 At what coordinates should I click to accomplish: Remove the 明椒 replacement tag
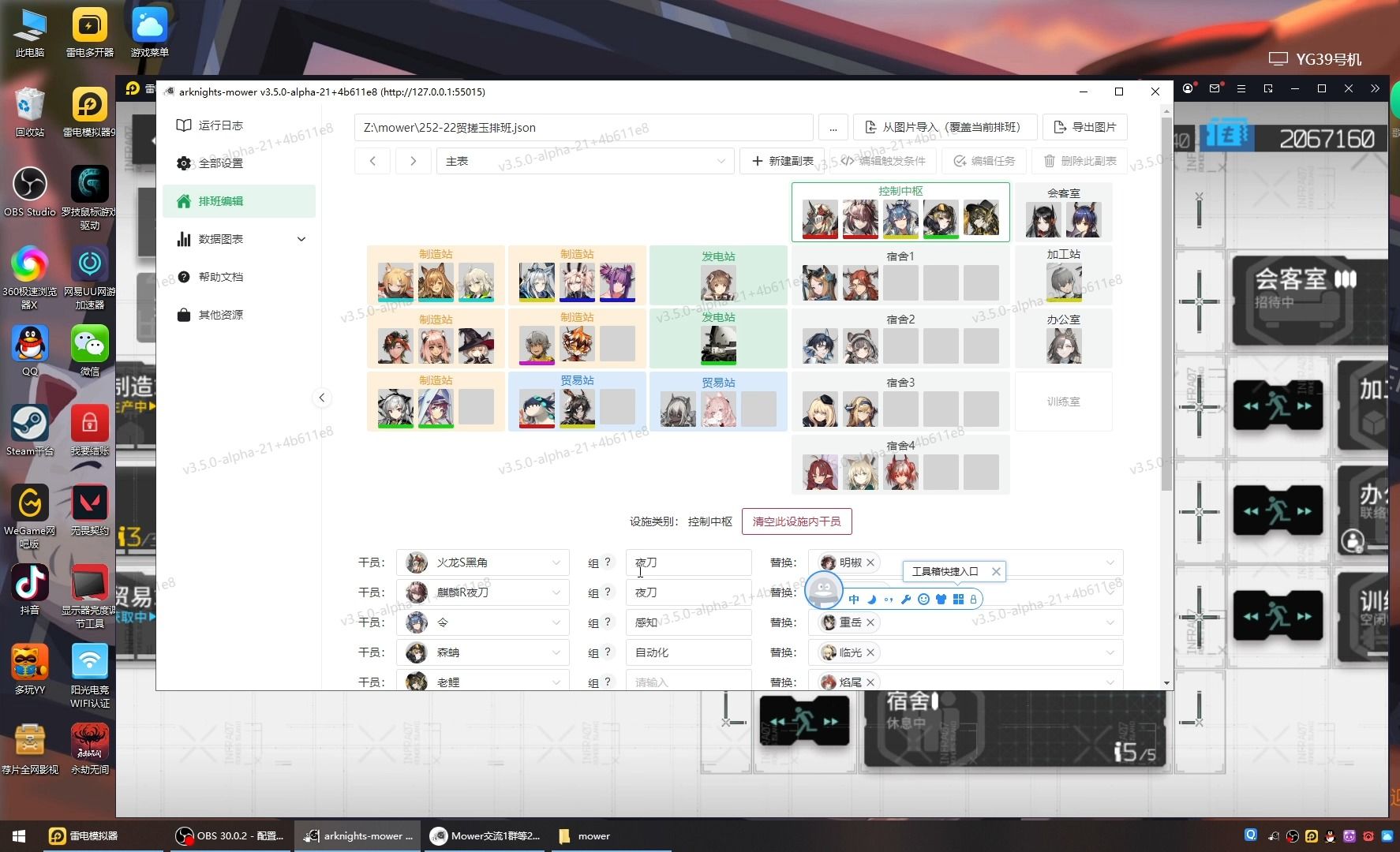pyautogui.click(x=870, y=562)
